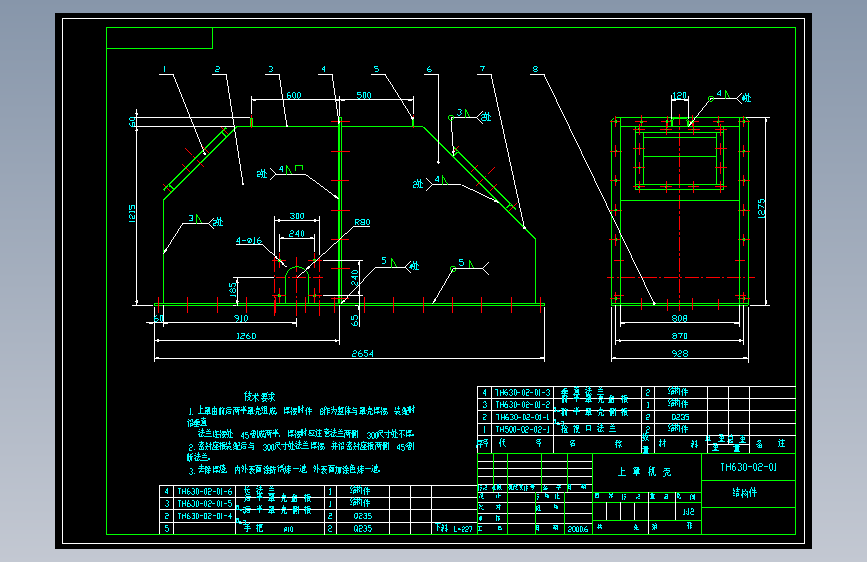The image size is (867, 562).
Task: Select the 928 width dimension
Action: pyautogui.click(x=680, y=353)
